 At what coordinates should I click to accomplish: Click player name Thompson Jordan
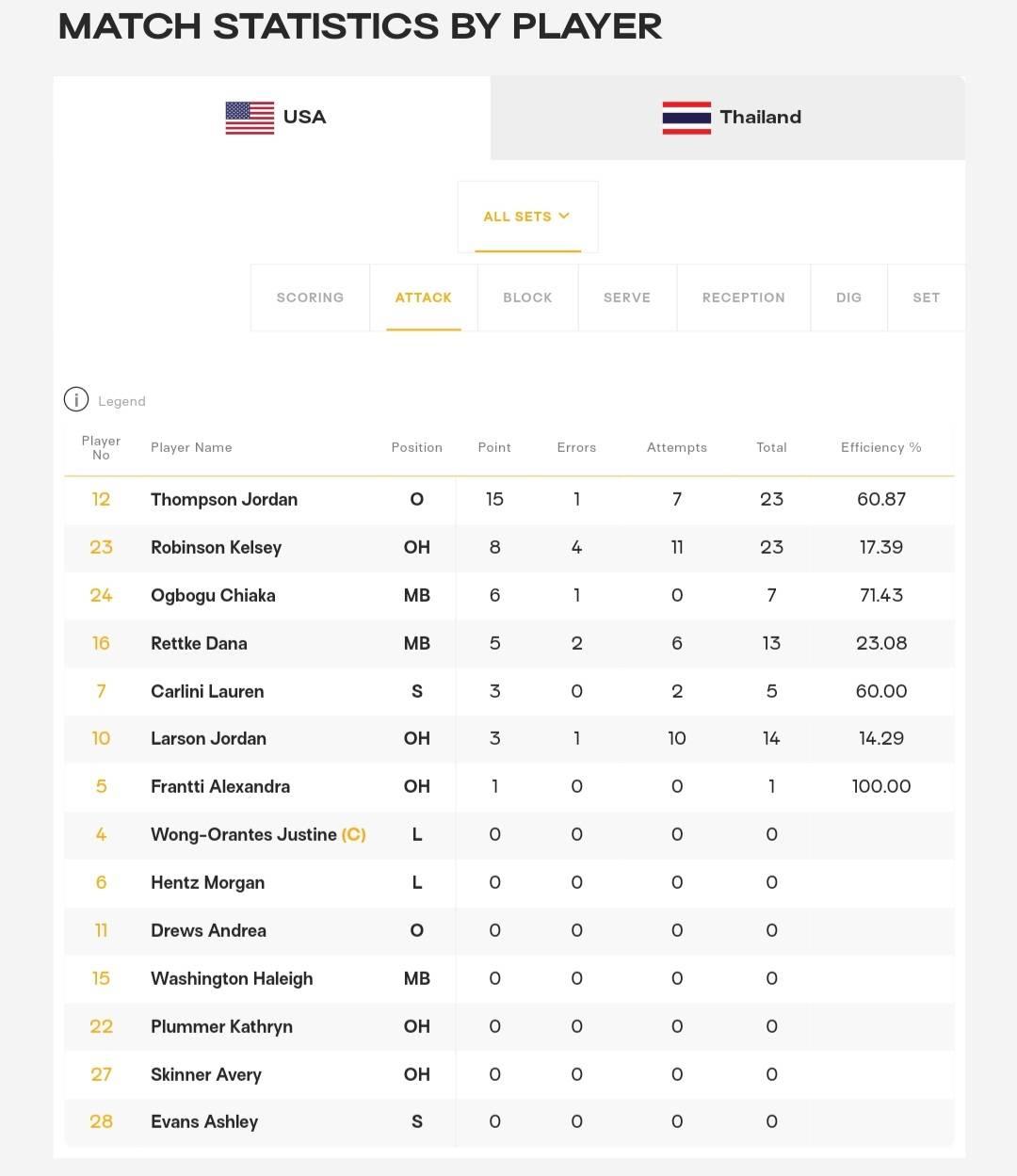click(224, 500)
